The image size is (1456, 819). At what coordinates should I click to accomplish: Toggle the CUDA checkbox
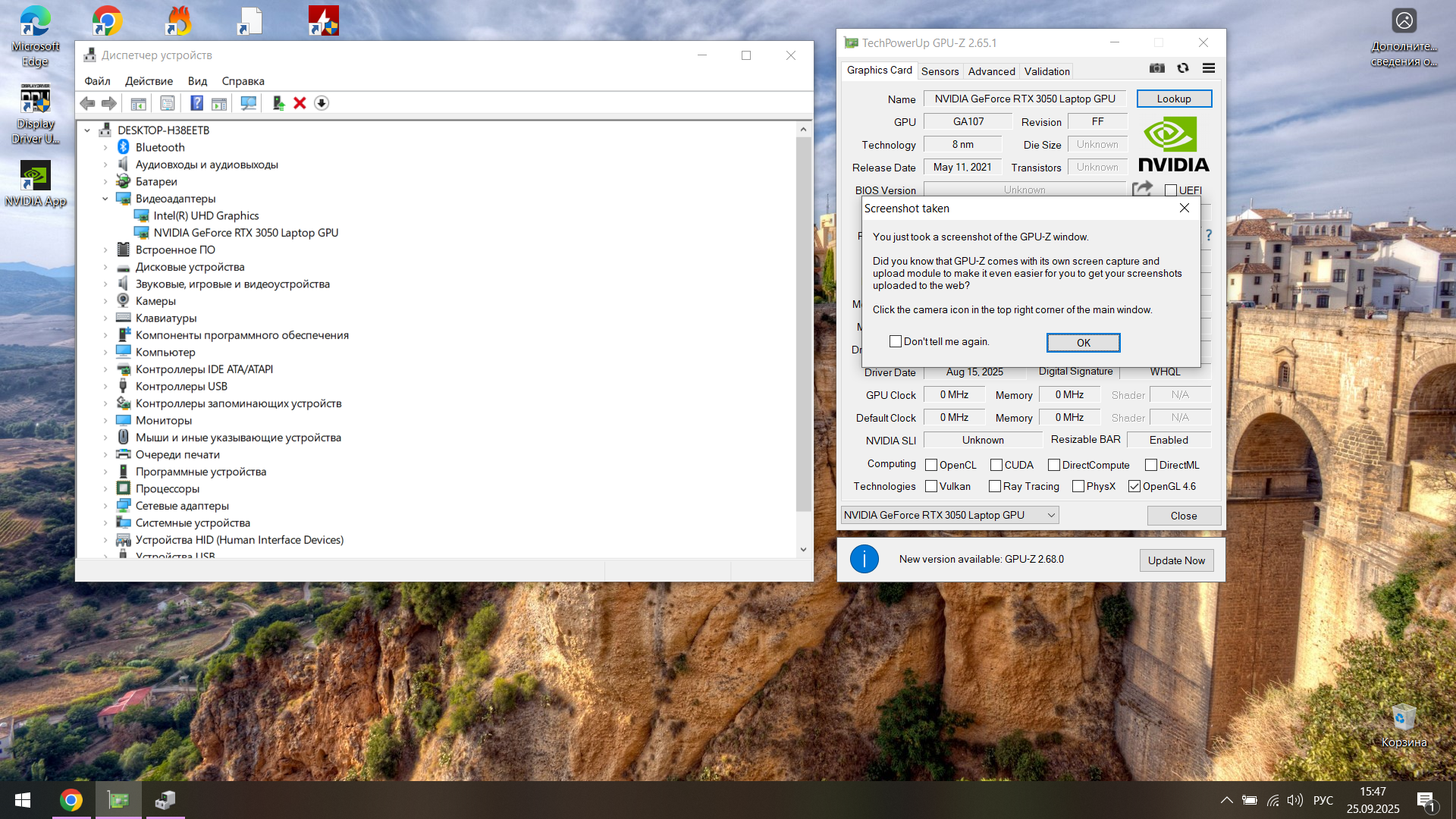996,465
